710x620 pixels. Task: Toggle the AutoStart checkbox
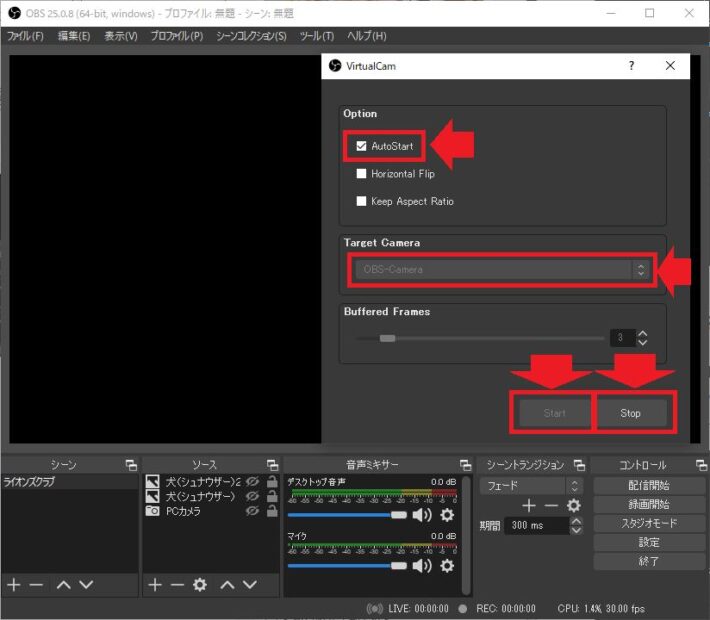(361, 146)
